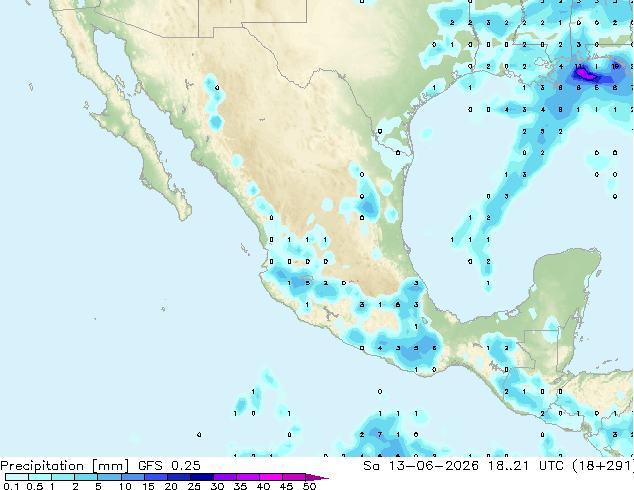Click the legend tick label '50'
This screenshot has height=490, width=634.
309,486
